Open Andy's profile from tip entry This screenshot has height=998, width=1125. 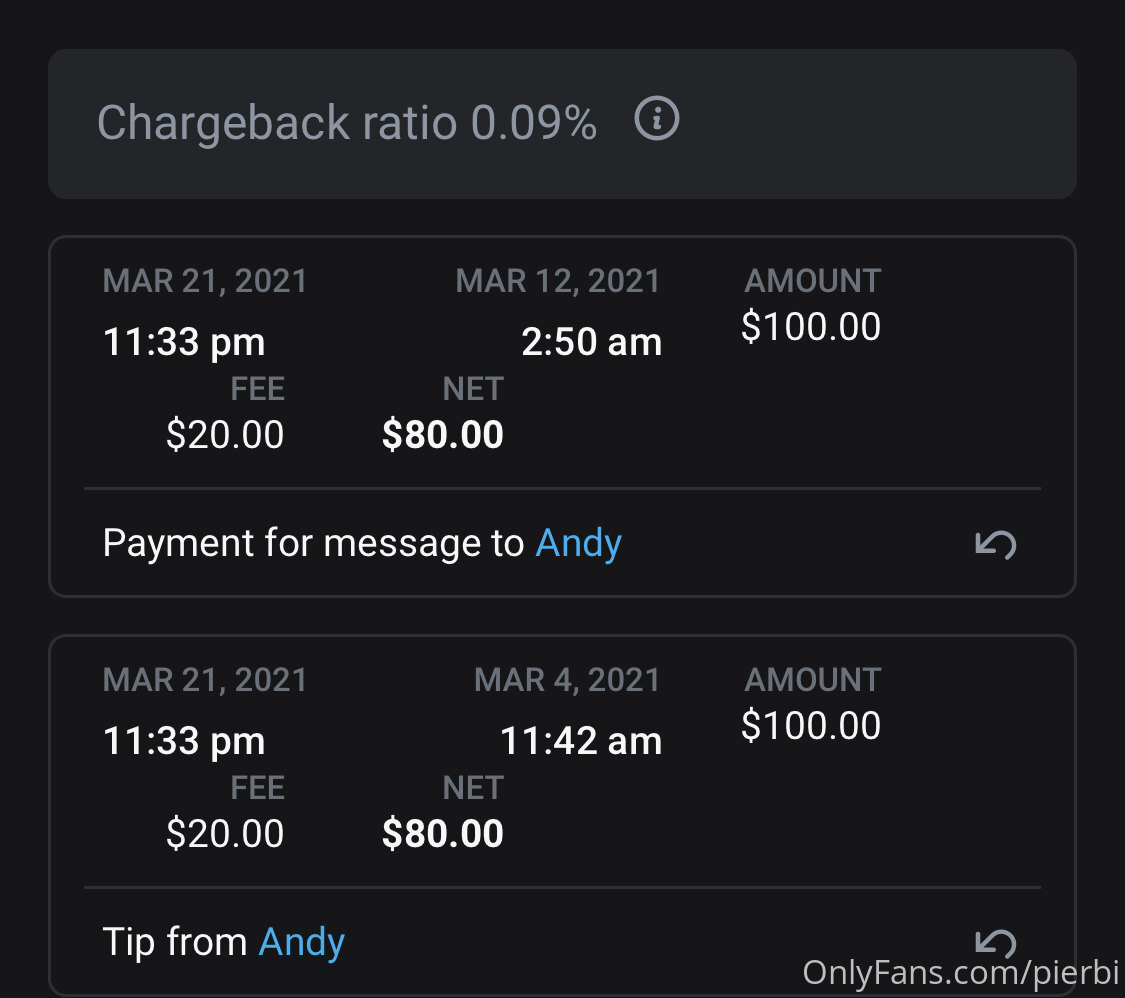click(301, 942)
